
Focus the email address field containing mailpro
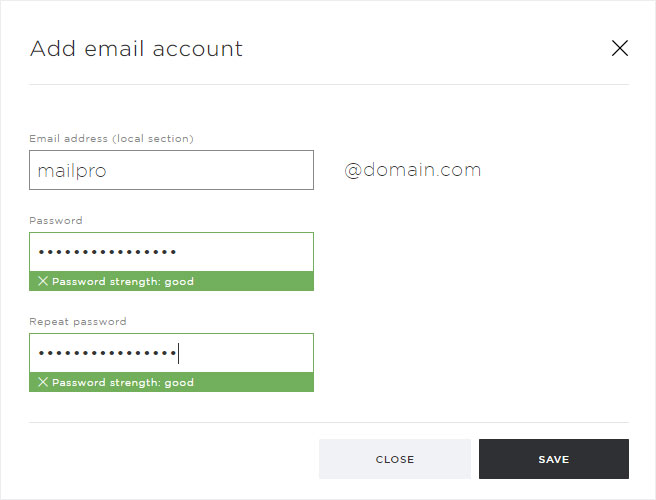point(171,170)
